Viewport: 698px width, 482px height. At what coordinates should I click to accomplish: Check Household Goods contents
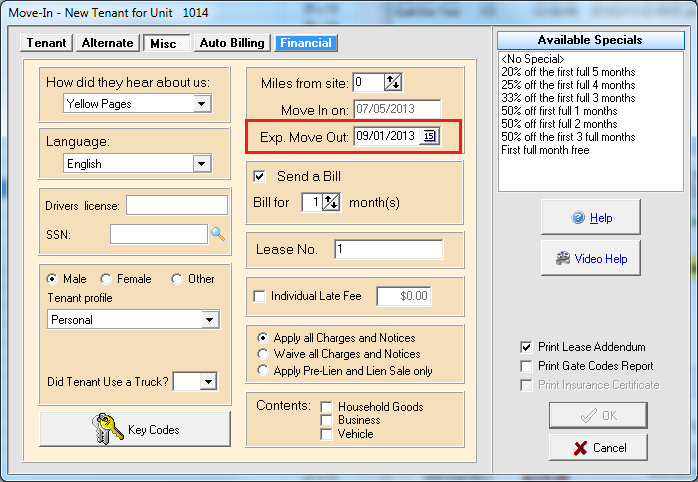tap(326, 407)
